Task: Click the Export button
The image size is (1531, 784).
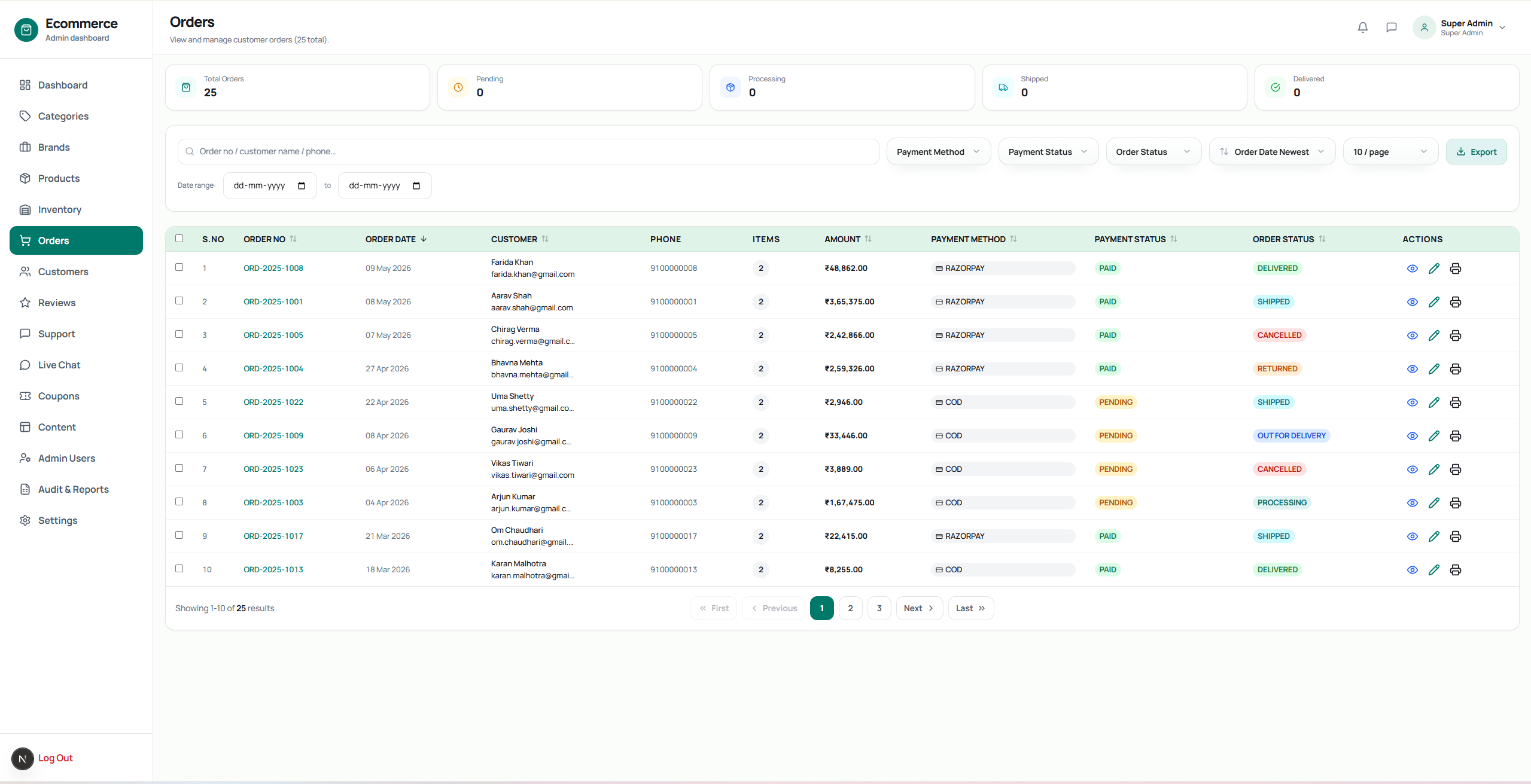Action: pyautogui.click(x=1476, y=152)
